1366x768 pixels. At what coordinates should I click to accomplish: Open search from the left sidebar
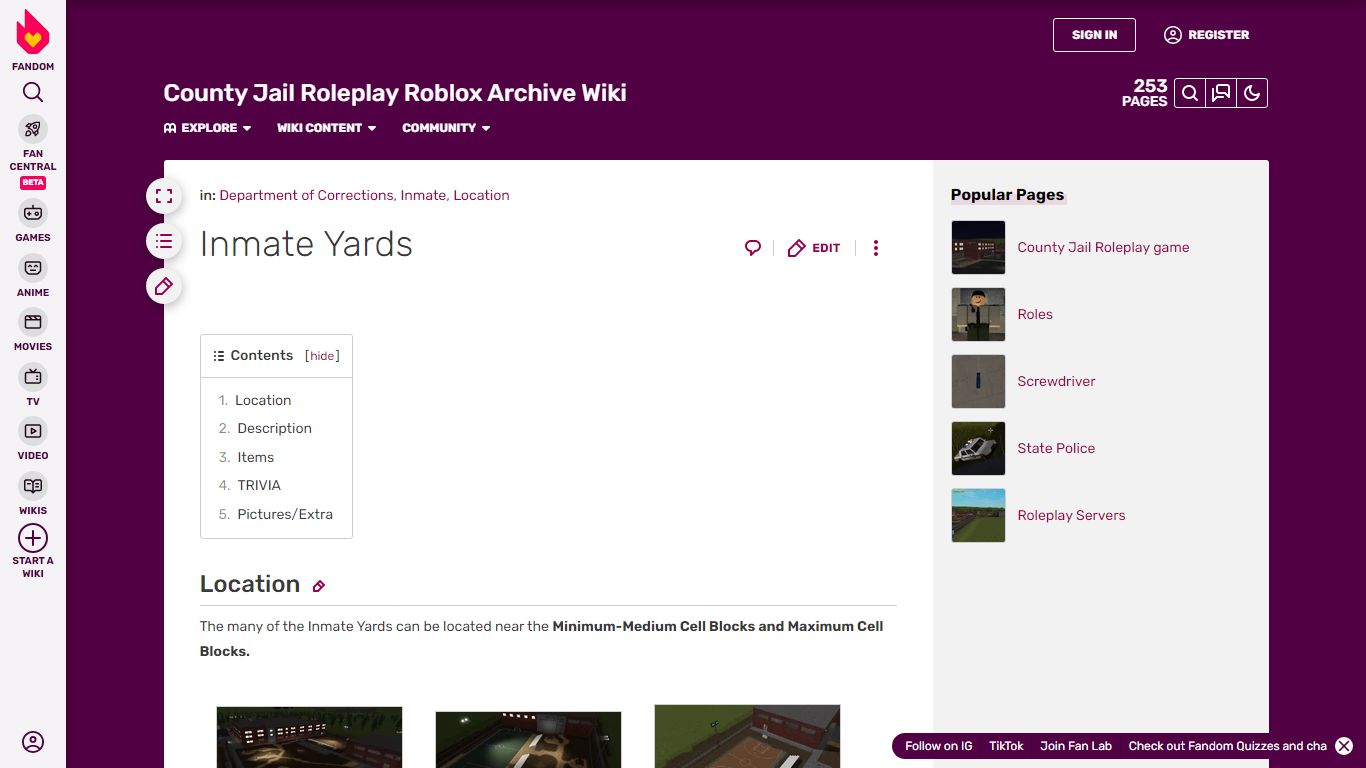(33, 93)
